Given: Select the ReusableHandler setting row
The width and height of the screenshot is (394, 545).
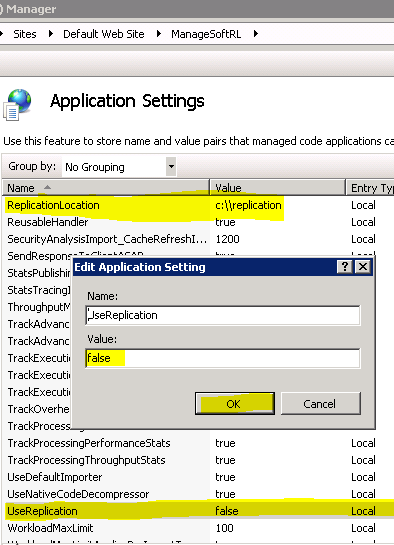Looking at the screenshot, I should [198, 222].
